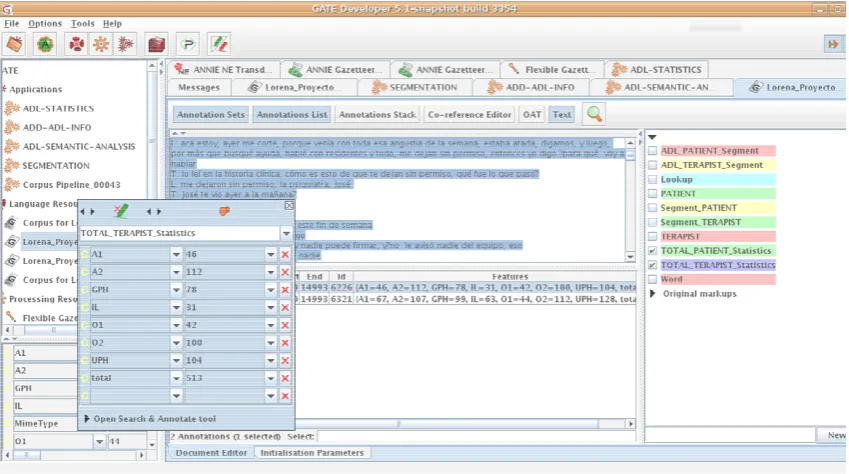Select ADL-STATISTICS application in resource tree
The height and width of the screenshot is (474, 849).
click(58, 108)
